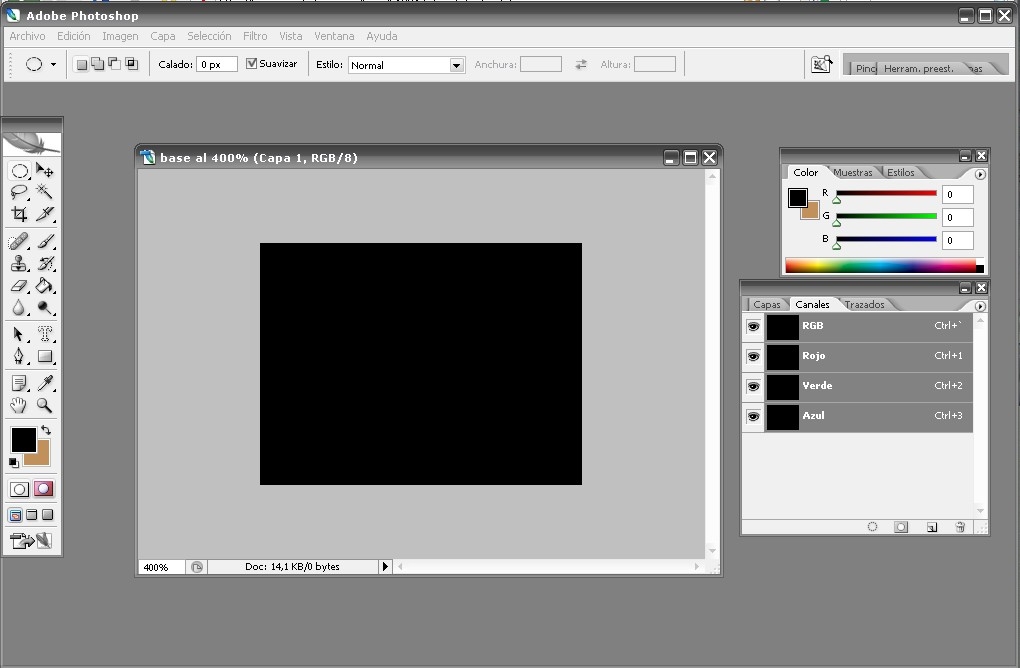Image resolution: width=1020 pixels, height=668 pixels.
Task: Choose Intersect with selection mode
Action: click(x=131, y=64)
